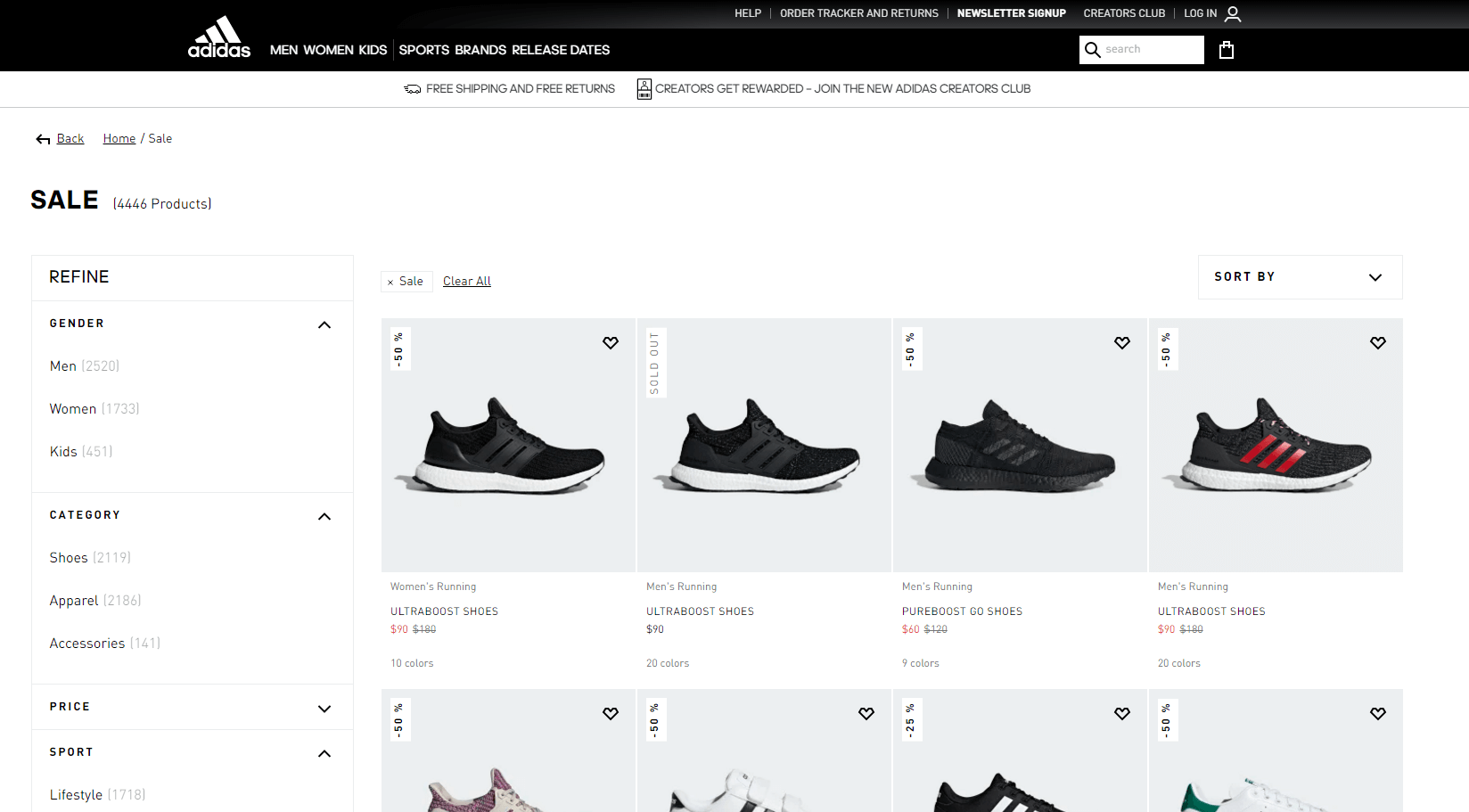Open the pink multicolor shoe image
1469x812 pixels.
[509, 750]
